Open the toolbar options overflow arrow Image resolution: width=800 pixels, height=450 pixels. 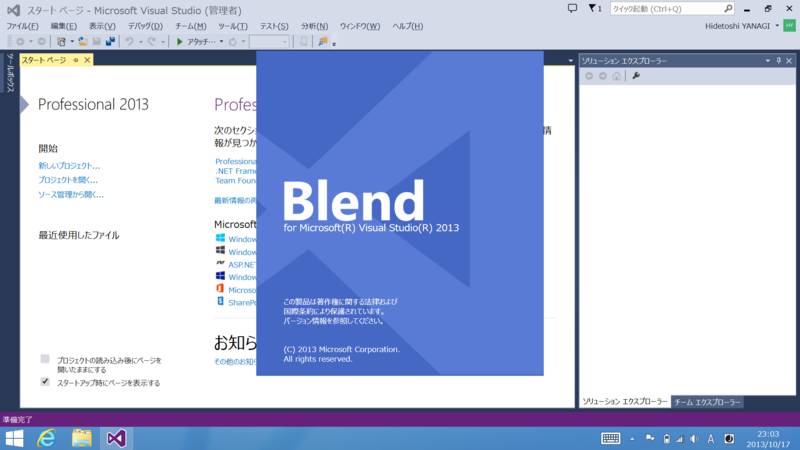[334, 44]
